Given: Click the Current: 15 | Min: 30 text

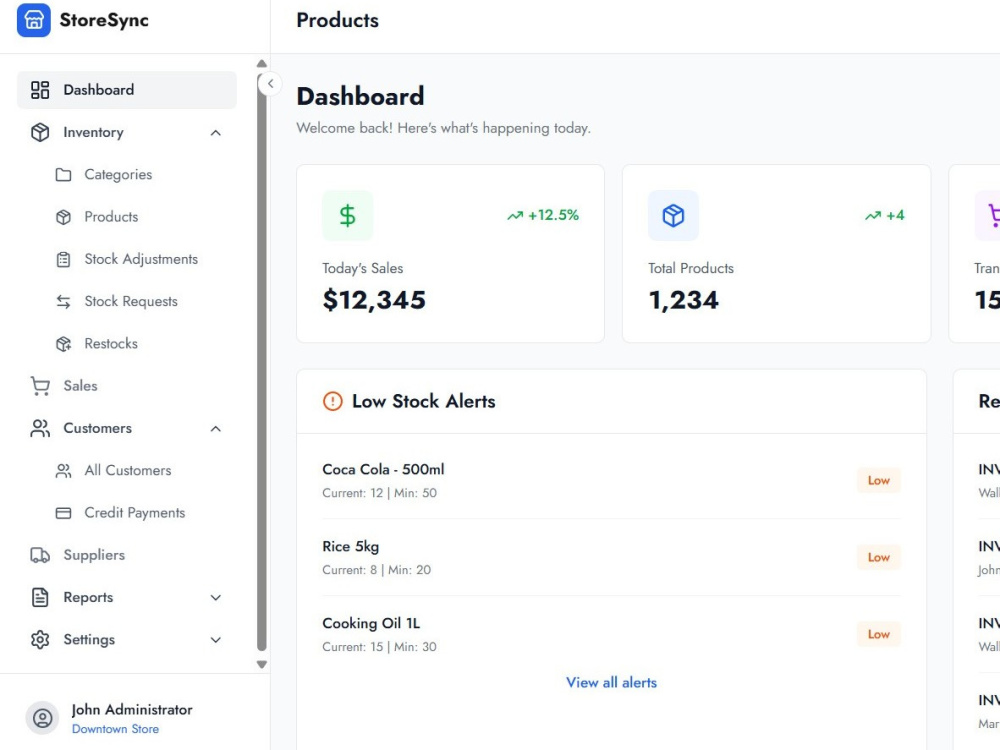Looking at the screenshot, I should [379, 647].
